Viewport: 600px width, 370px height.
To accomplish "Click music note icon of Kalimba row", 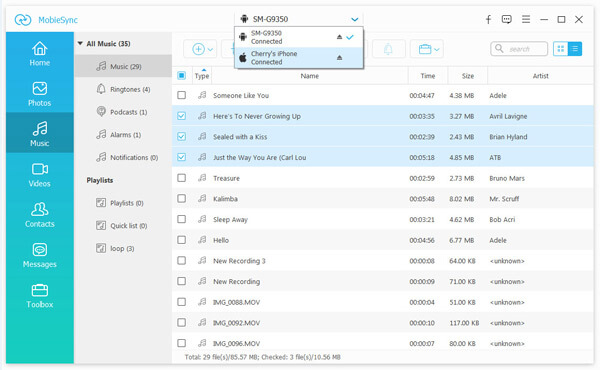I will pyautogui.click(x=202, y=199).
